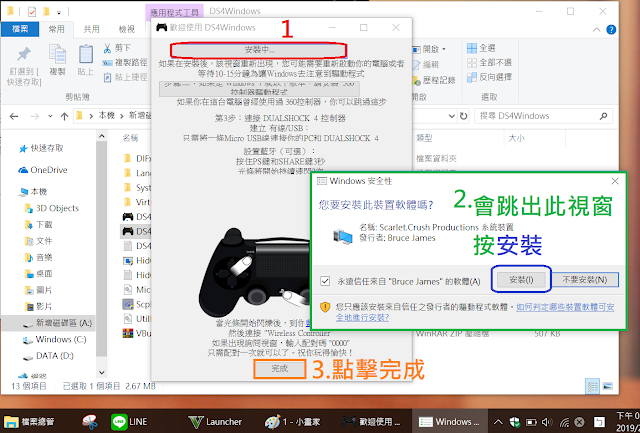Click the search magnifier icon
Image resolution: width=640 pixels, height=433 pixels.
click(x=603, y=116)
